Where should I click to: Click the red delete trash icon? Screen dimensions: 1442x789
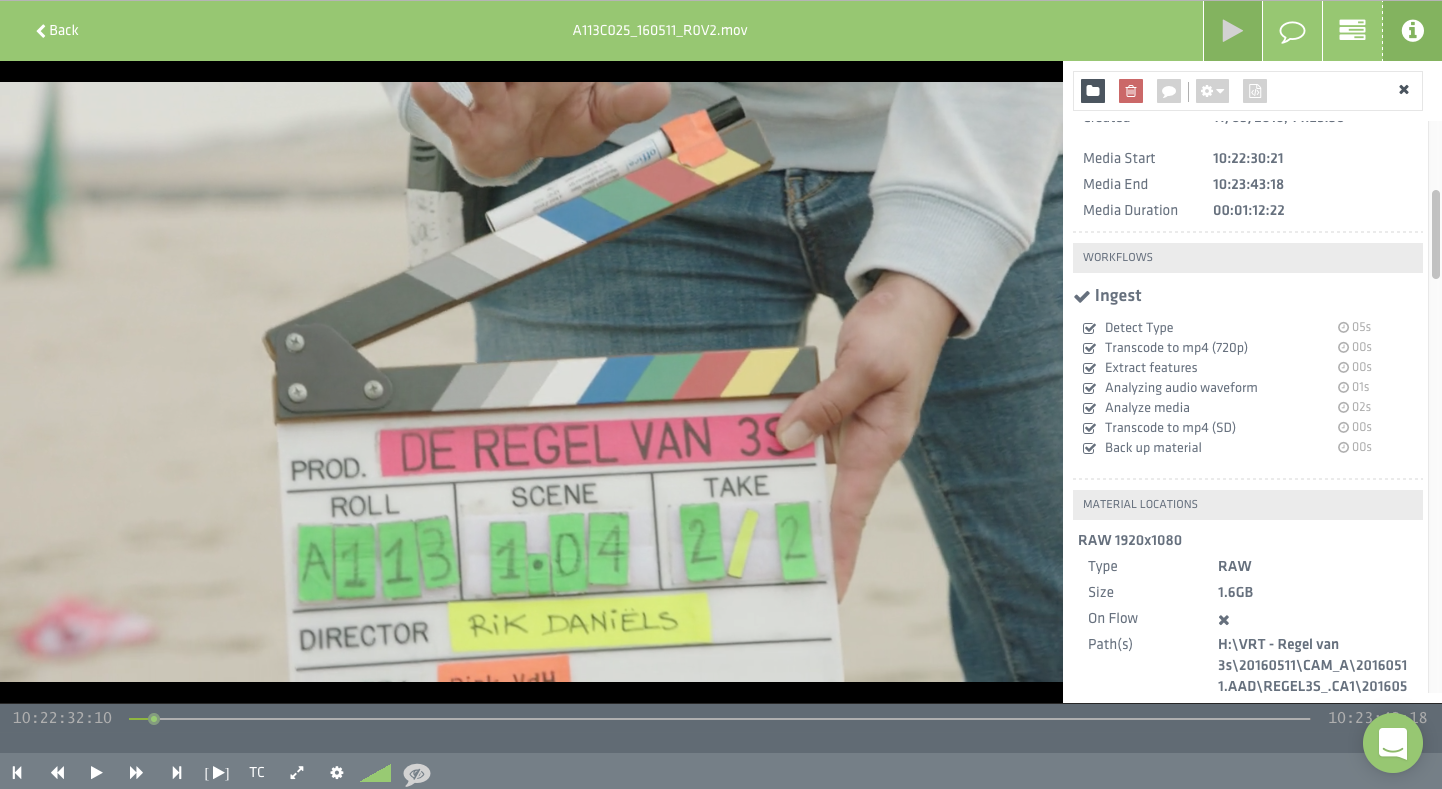tap(1130, 90)
